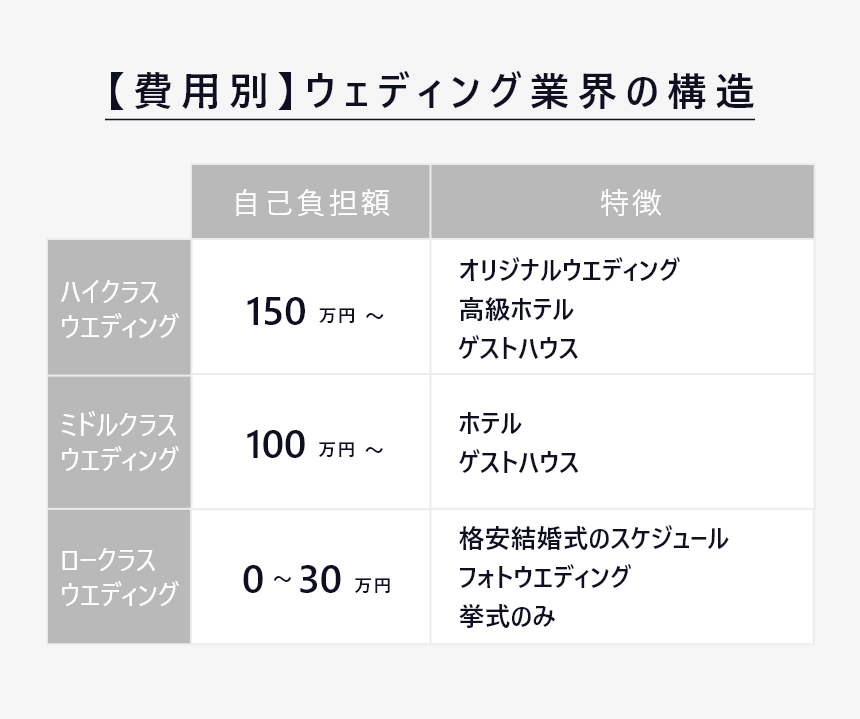Click the title 【費用別】ウェディング業界の構造
Viewport: 860px width, 719px height.
(430, 91)
